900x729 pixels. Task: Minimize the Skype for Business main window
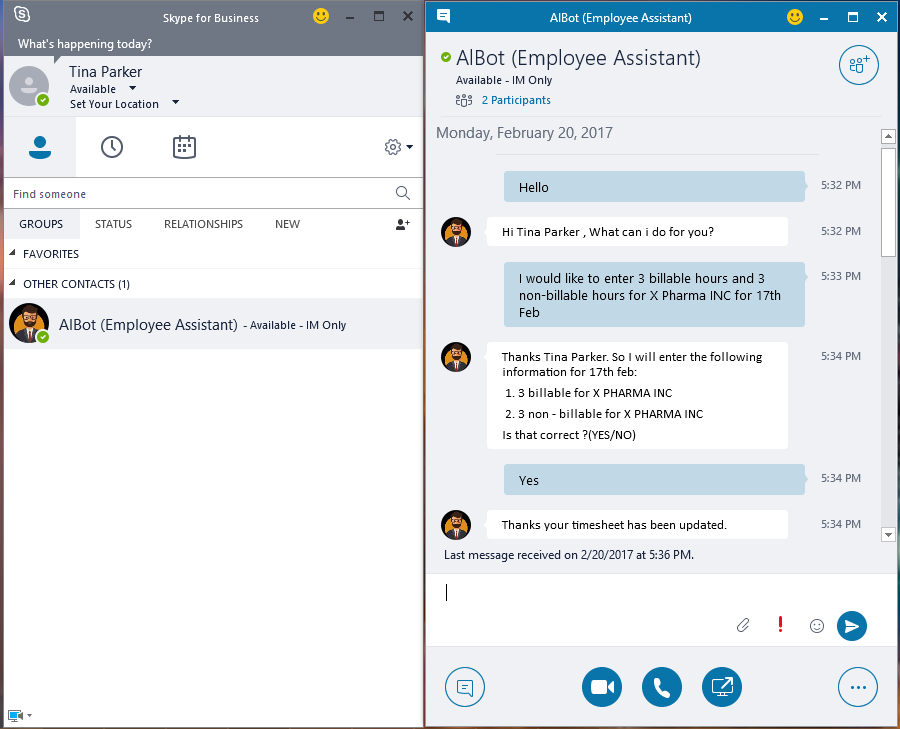click(x=350, y=17)
